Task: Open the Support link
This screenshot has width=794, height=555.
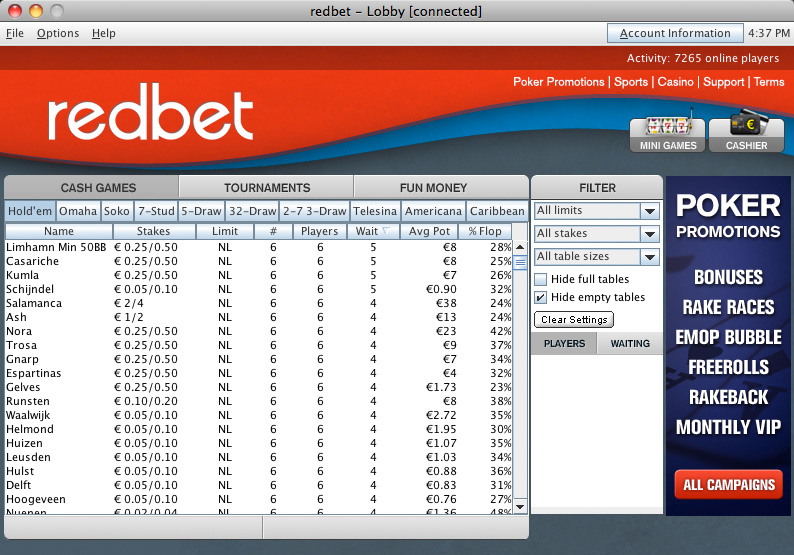Action: tap(724, 82)
